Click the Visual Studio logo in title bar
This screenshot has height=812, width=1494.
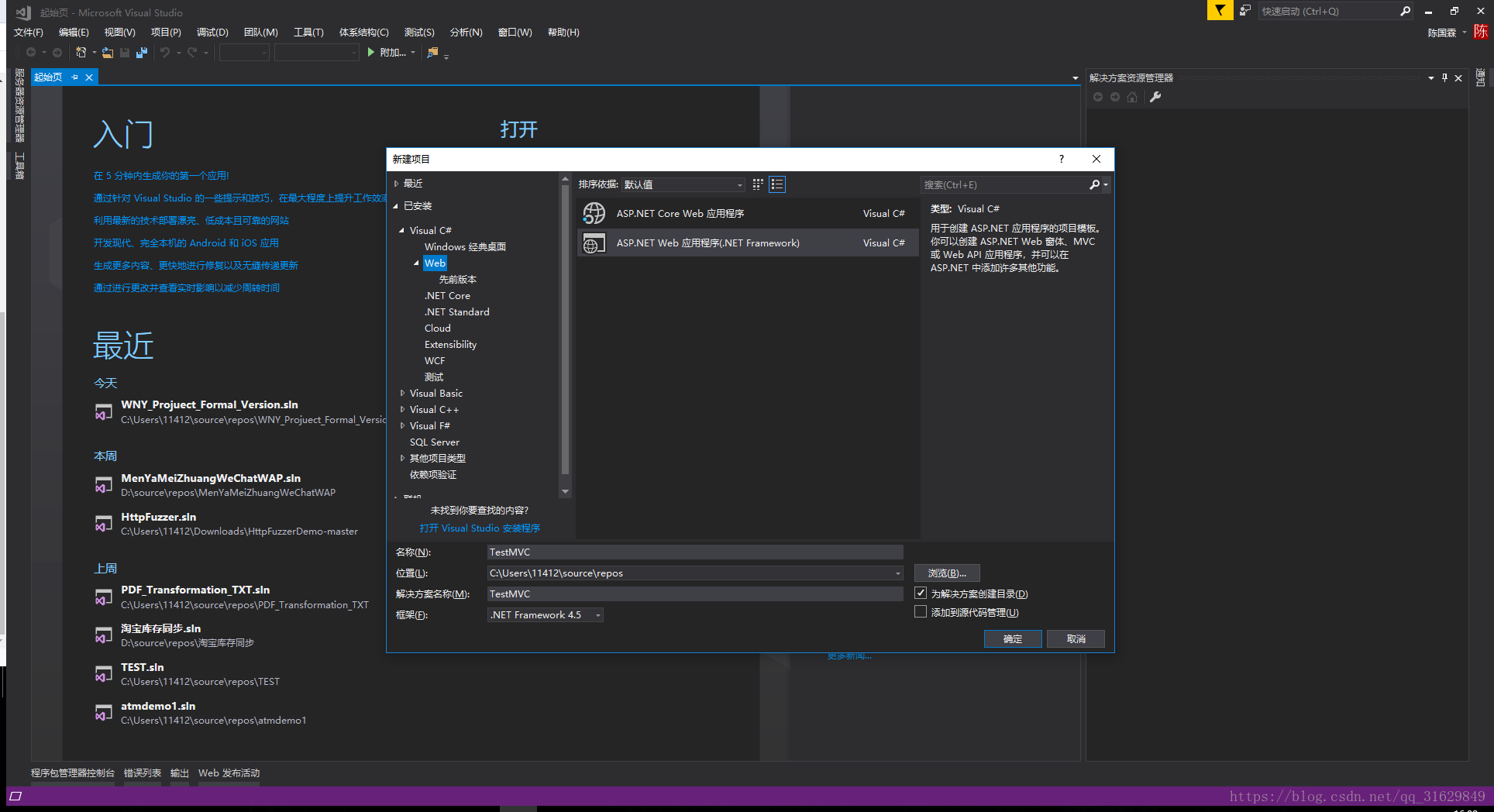point(22,12)
